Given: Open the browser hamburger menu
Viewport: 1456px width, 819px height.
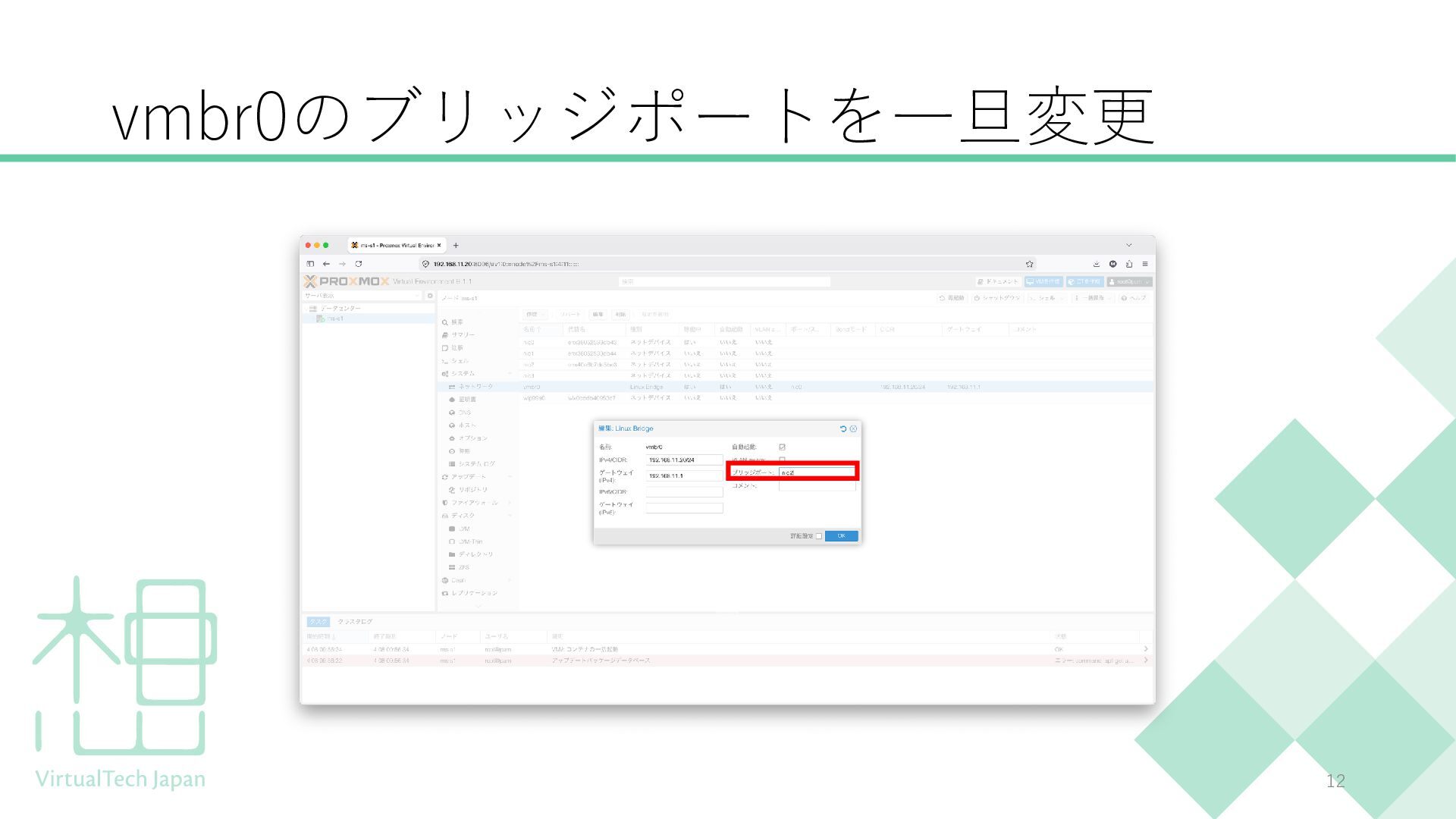Looking at the screenshot, I should (1144, 264).
